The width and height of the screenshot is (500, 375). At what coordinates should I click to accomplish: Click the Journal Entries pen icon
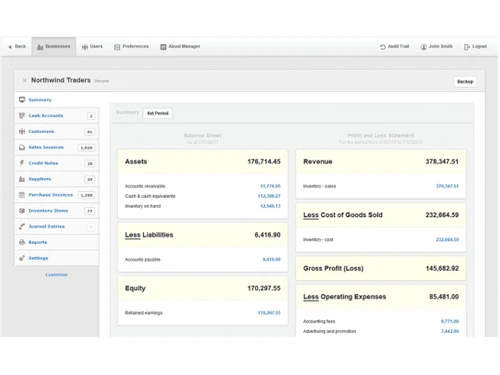(x=22, y=226)
